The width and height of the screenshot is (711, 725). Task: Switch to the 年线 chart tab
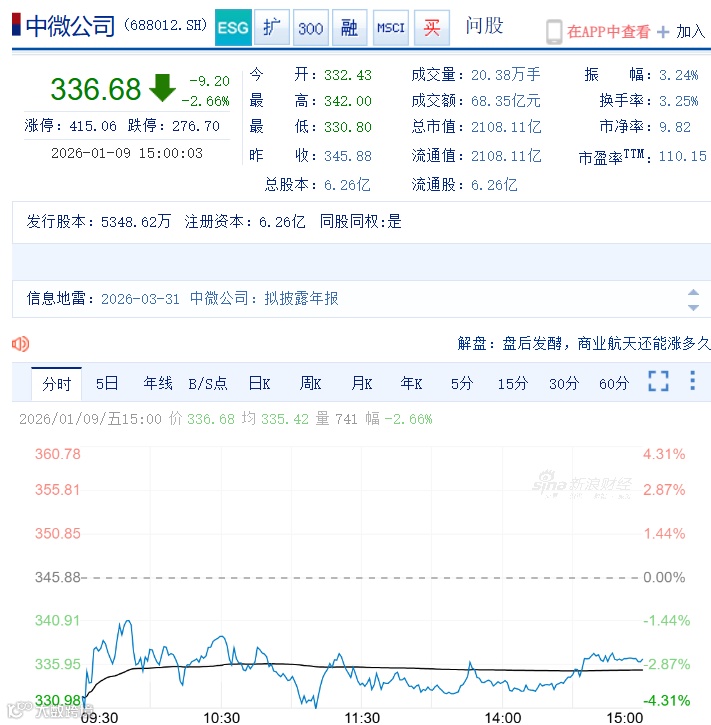(x=158, y=383)
